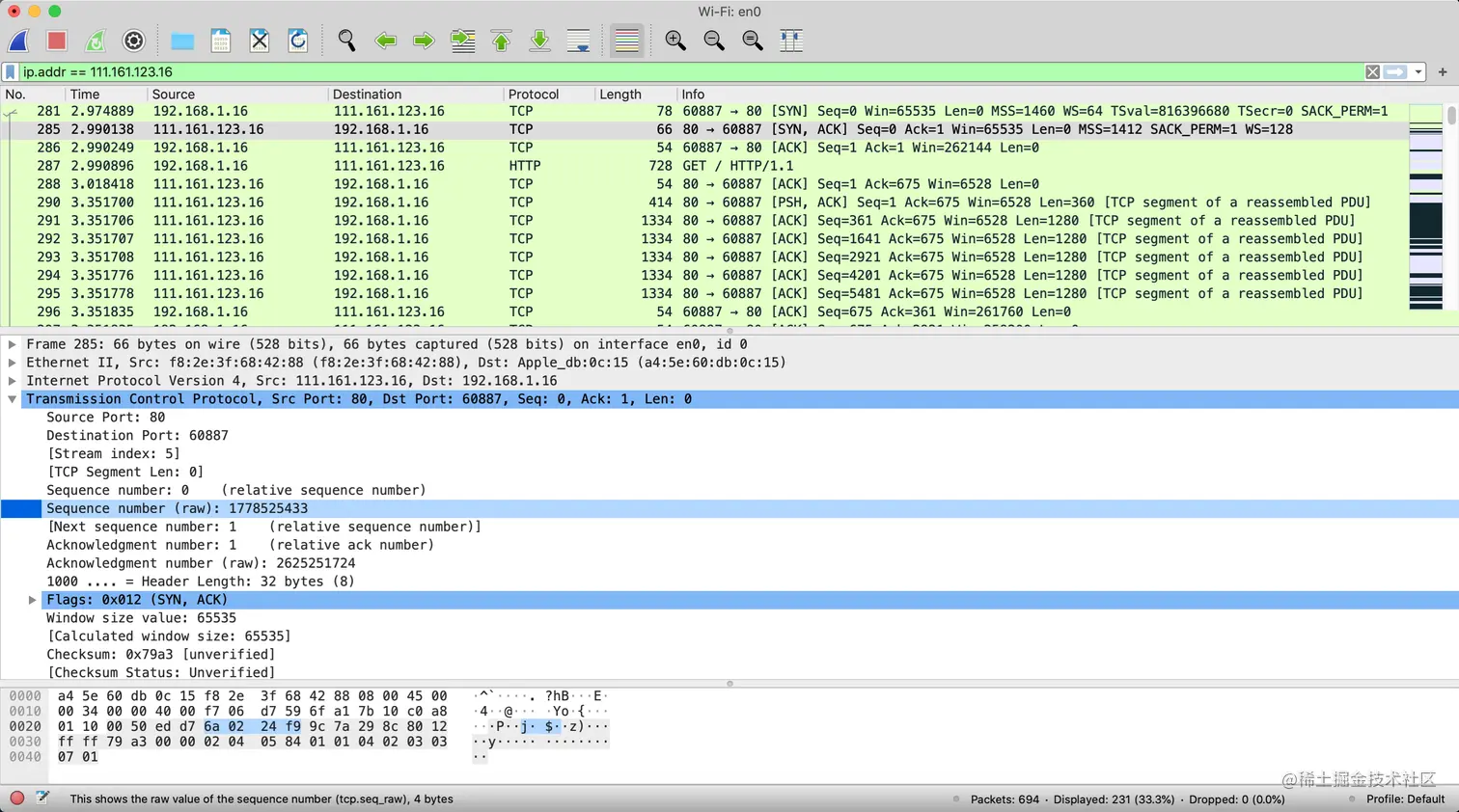
Task: Select Checksum: 0x79a3 field
Action: [162, 655]
